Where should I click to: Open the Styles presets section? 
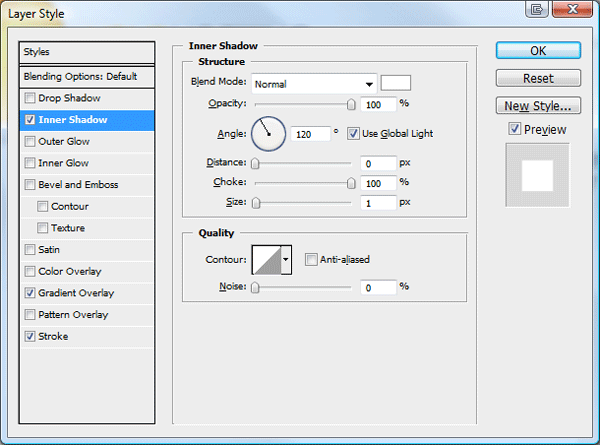click(x=87, y=52)
